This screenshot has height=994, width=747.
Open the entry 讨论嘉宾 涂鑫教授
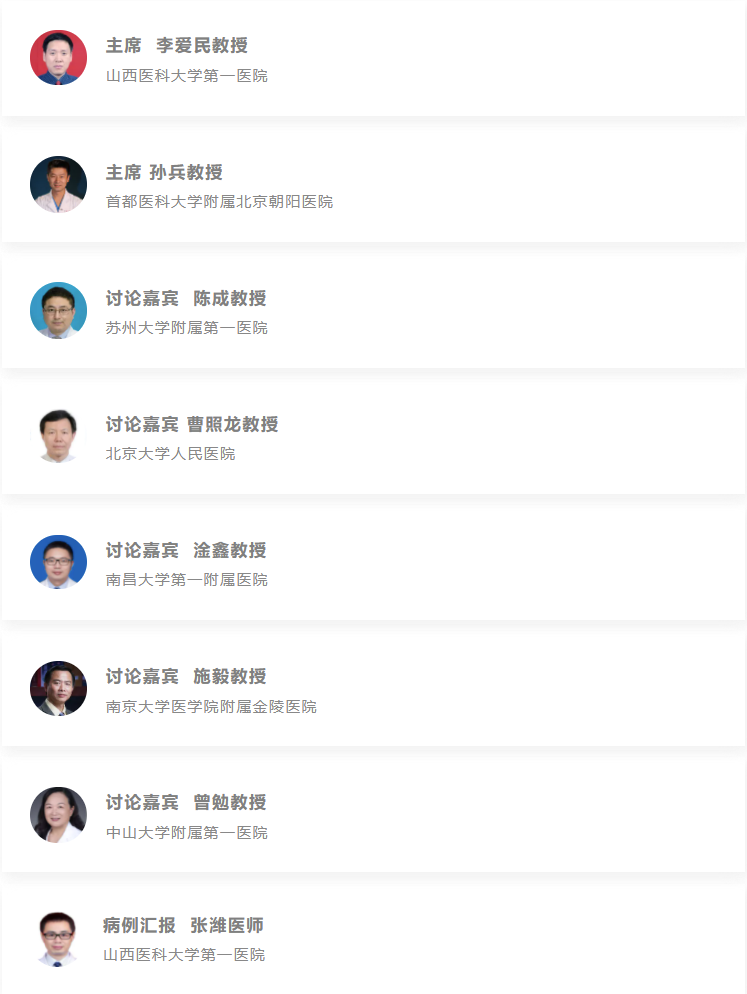coord(186,550)
